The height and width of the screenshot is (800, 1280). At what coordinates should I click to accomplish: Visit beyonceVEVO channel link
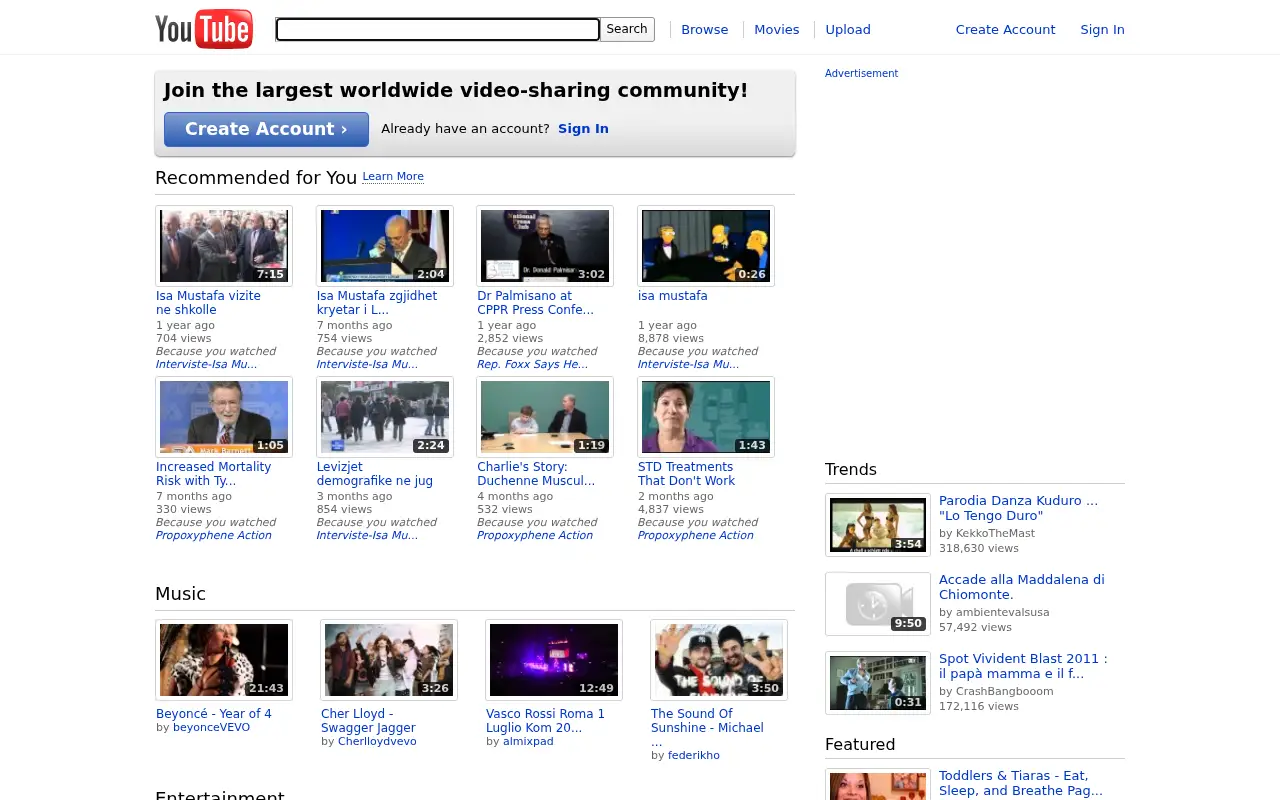pos(211,728)
